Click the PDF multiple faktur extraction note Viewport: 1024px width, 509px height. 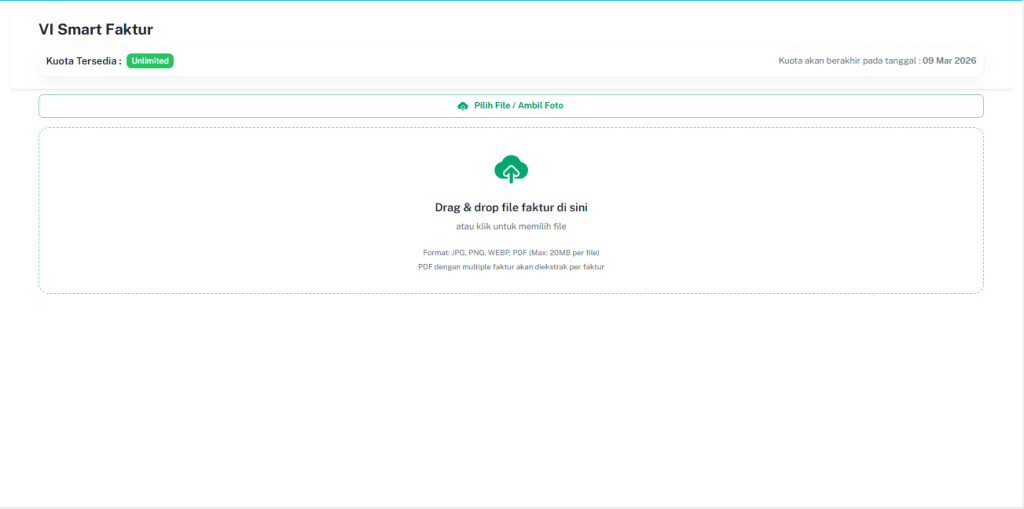coord(511,267)
